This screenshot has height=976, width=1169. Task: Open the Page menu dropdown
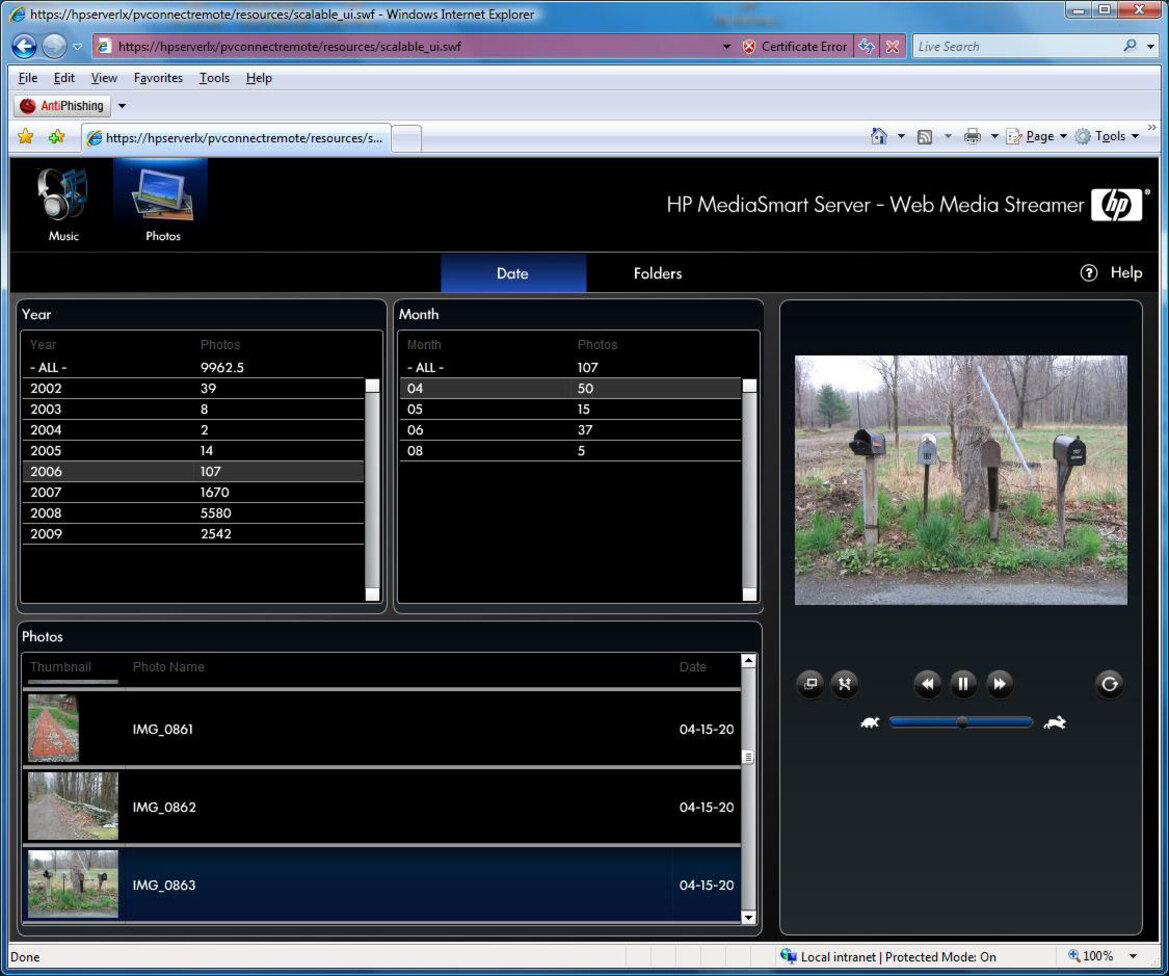(x=1037, y=136)
